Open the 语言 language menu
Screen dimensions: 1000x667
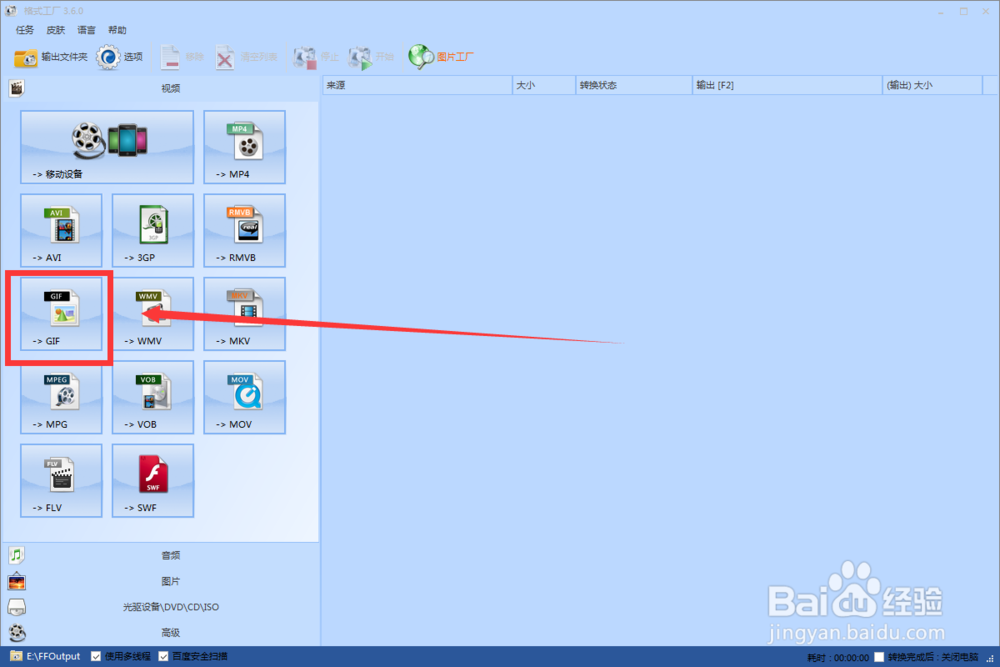(86, 30)
